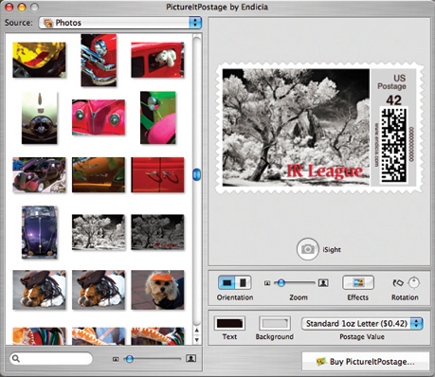Select the orange car body thumbnail

coord(98,175)
